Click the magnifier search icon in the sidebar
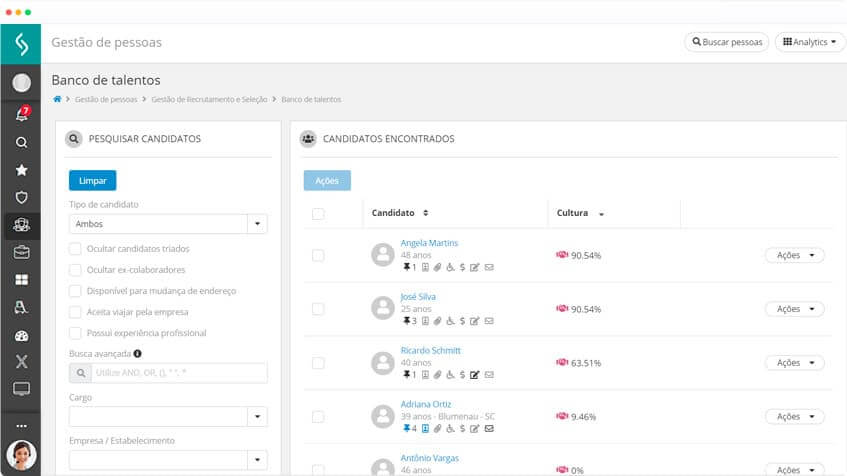The image size is (847, 476). tap(21, 143)
